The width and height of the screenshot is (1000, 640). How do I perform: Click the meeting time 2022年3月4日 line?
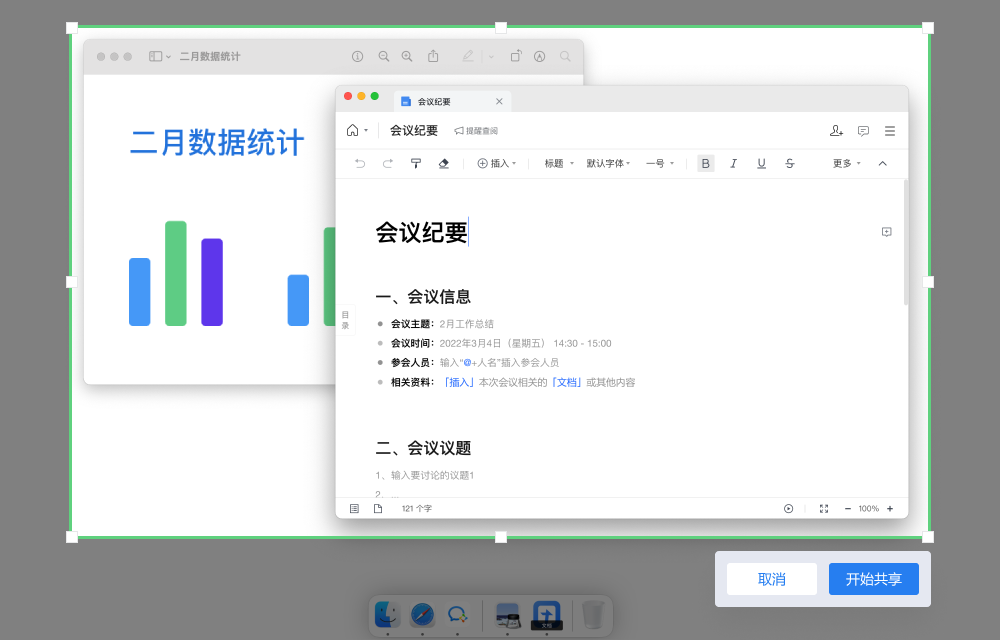(526, 344)
